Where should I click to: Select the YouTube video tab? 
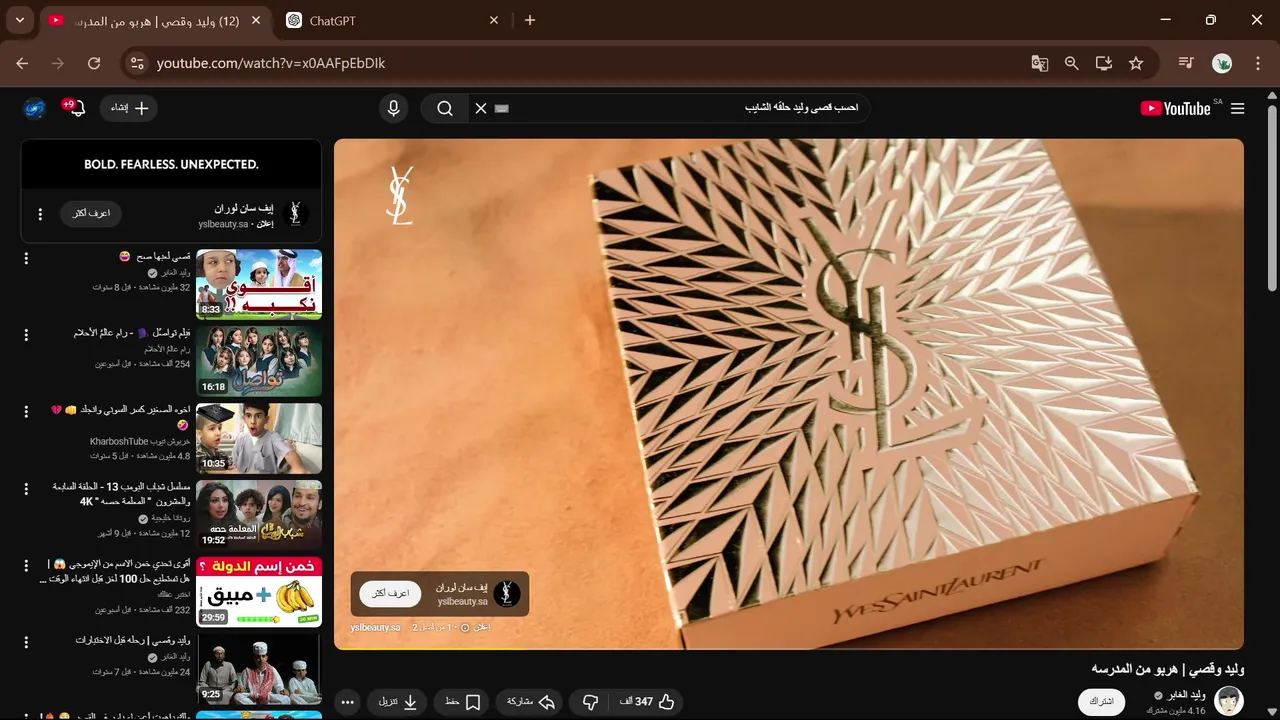pos(156,20)
